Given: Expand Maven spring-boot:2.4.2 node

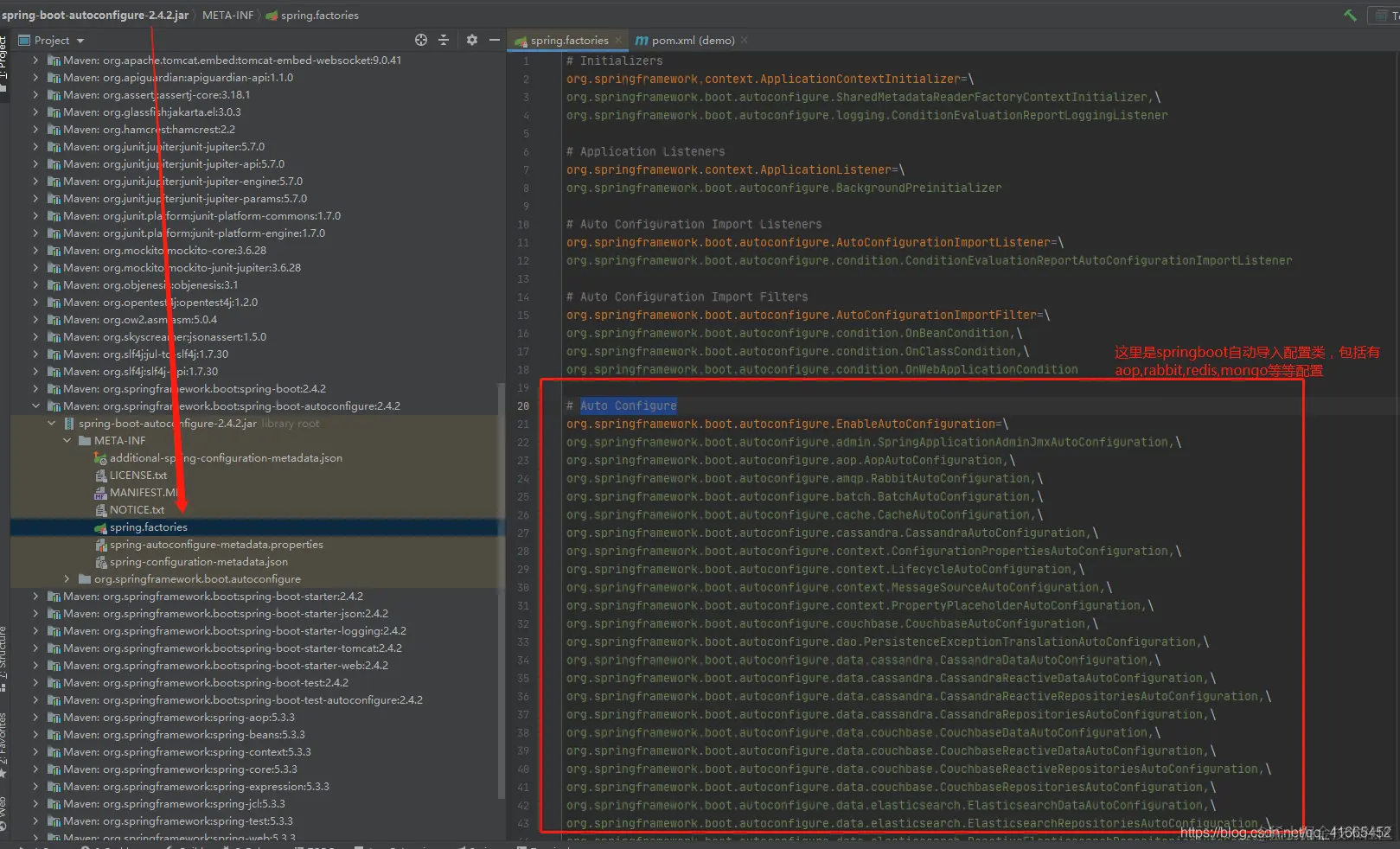Looking at the screenshot, I should pos(35,389).
